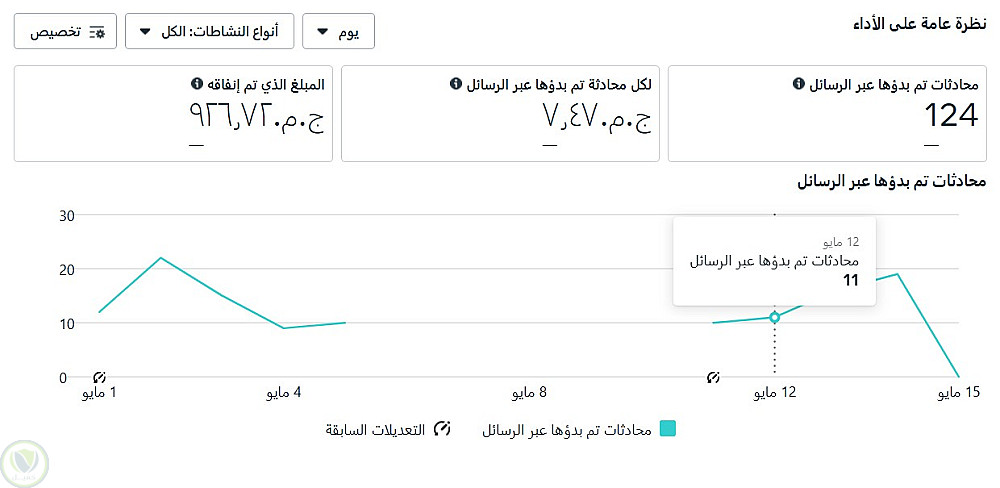Click the edit marker icon left of 12 مايو

713,377
